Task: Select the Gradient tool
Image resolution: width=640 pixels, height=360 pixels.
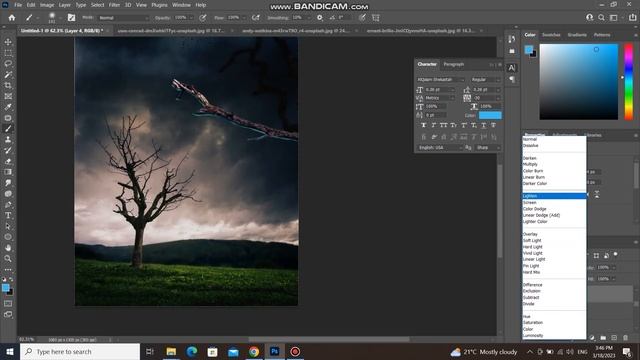Action: coord(8,172)
